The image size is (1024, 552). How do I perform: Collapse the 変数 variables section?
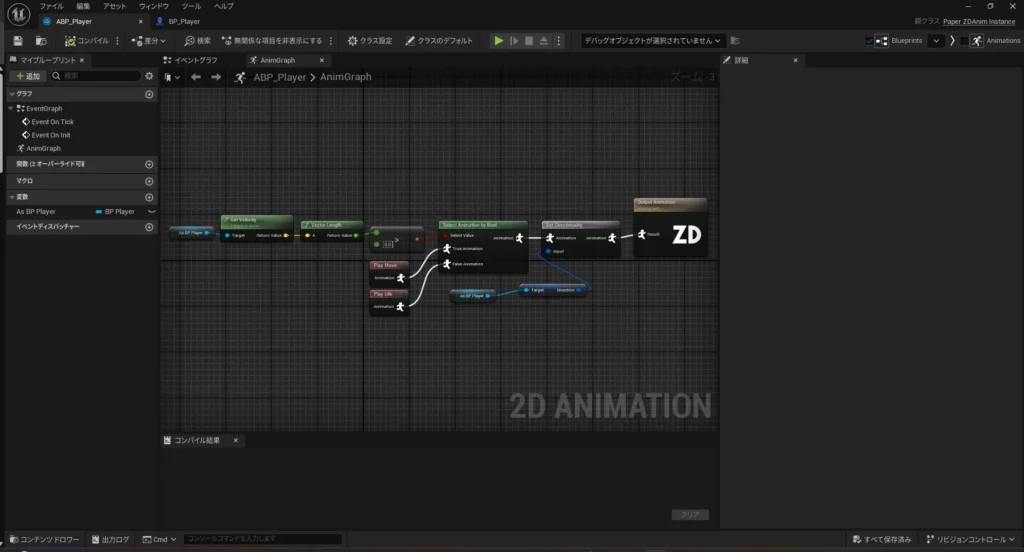pos(12,197)
